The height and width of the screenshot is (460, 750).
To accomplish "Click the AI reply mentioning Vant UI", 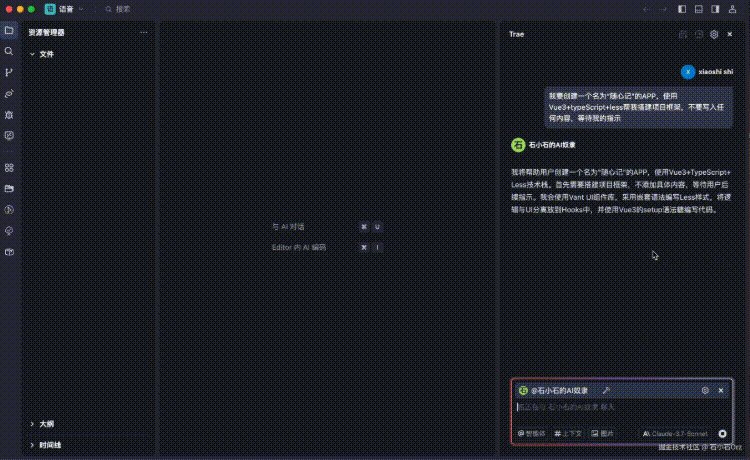I will click(x=621, y=191).
